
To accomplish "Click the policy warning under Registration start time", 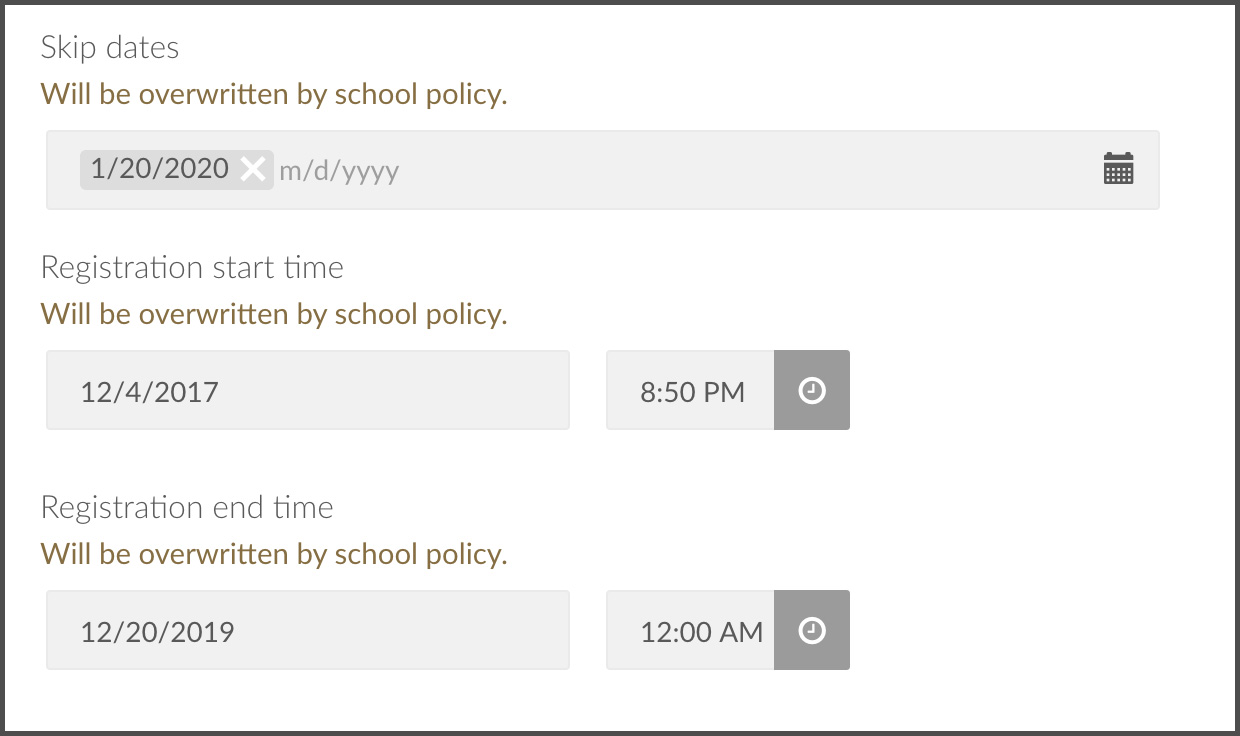I will [274, 314].
